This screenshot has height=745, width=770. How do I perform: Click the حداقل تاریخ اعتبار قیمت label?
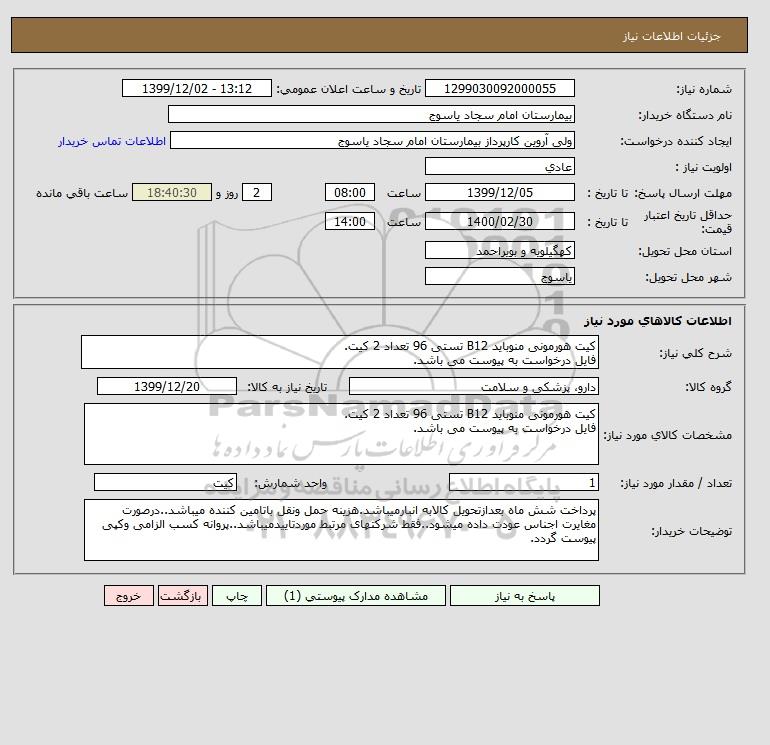click(x=688, y=222)
